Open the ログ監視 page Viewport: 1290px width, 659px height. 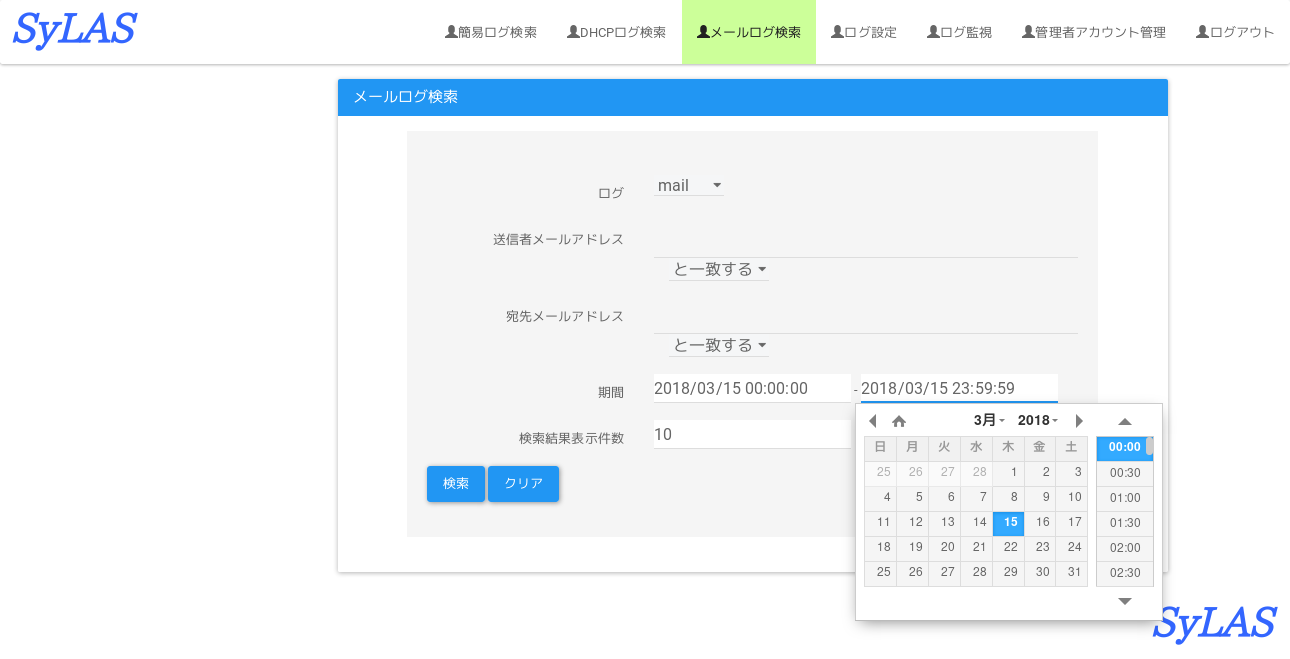(x=960, y=32)
